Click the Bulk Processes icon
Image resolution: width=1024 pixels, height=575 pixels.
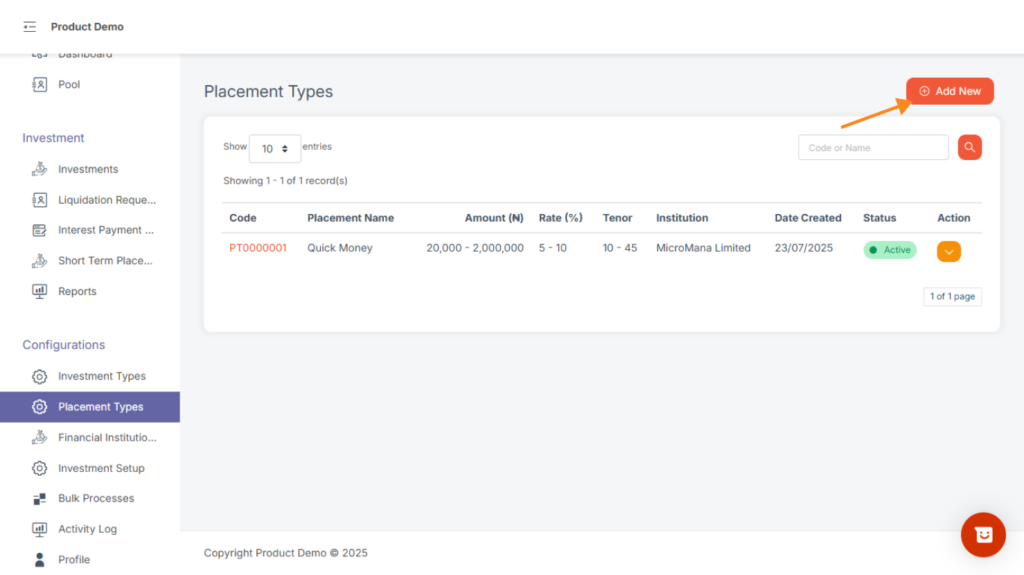click(40, 499)
